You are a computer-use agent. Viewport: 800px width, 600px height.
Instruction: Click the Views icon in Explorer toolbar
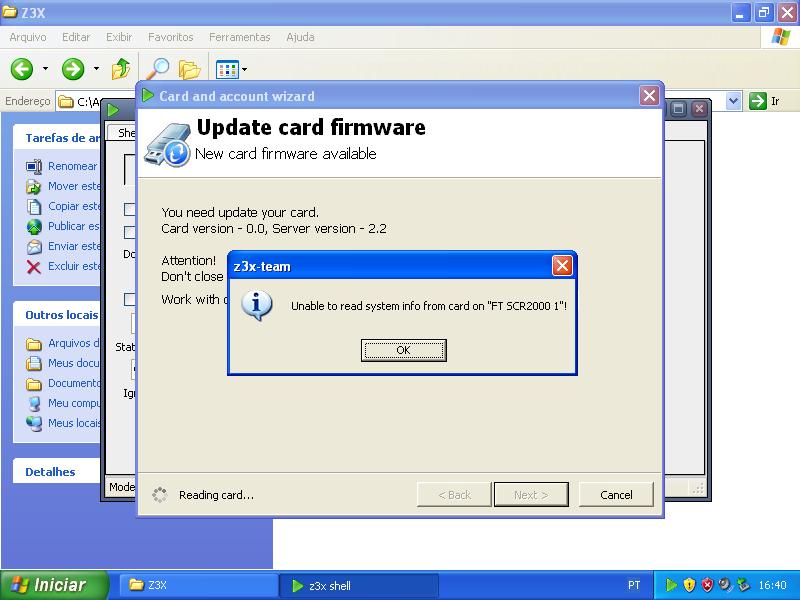227,69
